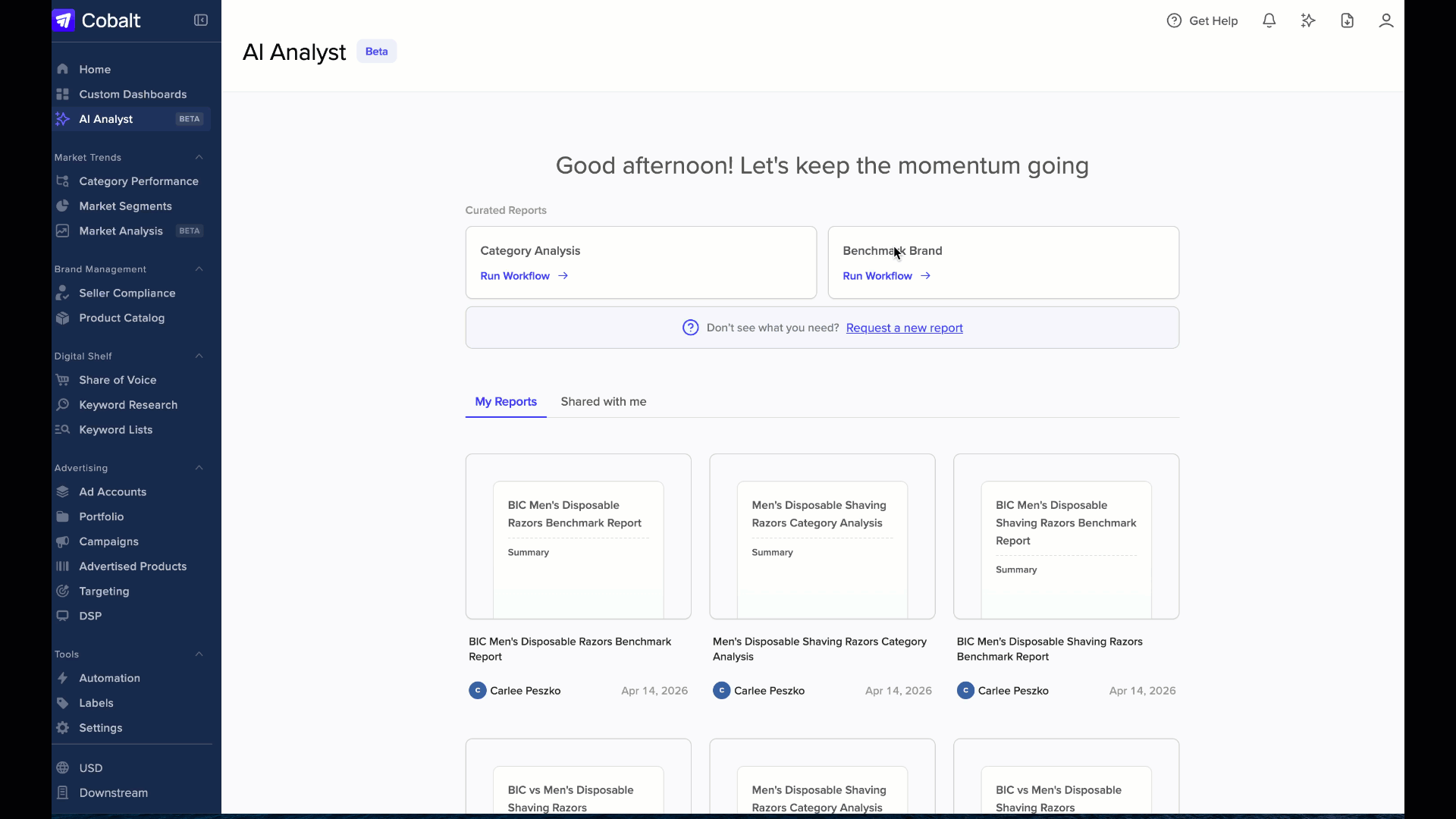Open BIC Men's Disposable Razors Benchmark Report thumbnail
The width and height of the screenshot is (1456, 819).
579,536
